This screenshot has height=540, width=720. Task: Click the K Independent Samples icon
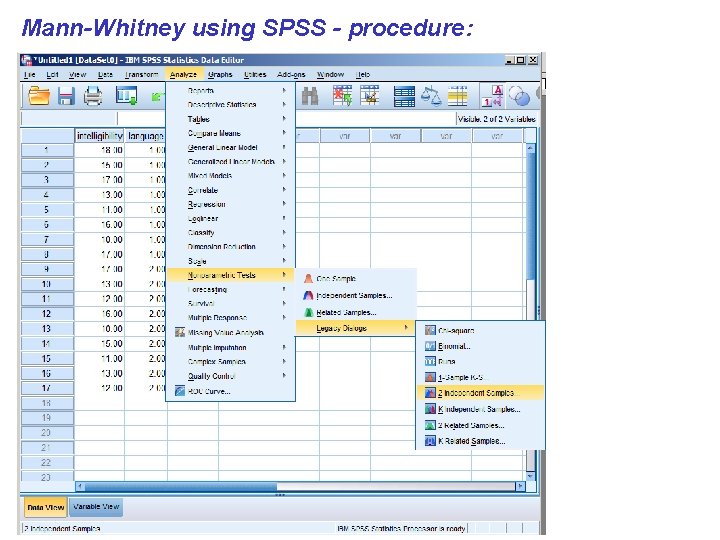pos(430,409)
